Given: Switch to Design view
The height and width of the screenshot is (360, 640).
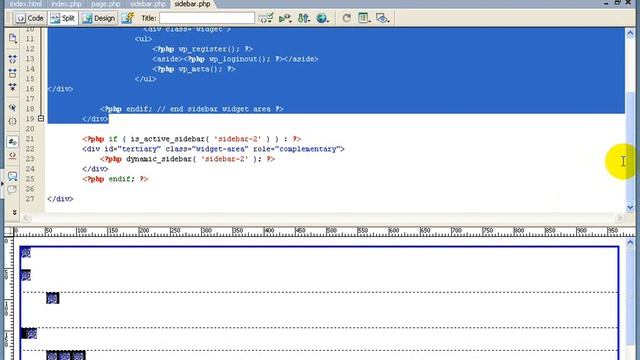Looking at the screenshot, I should [99, 18].
